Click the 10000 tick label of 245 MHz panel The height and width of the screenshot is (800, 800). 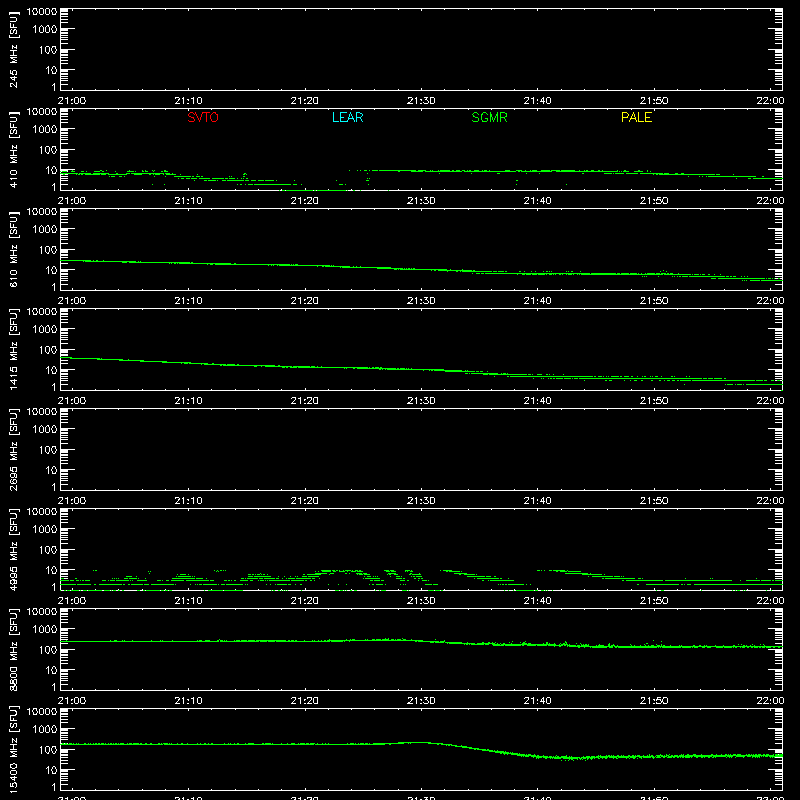tap(42, 12)
